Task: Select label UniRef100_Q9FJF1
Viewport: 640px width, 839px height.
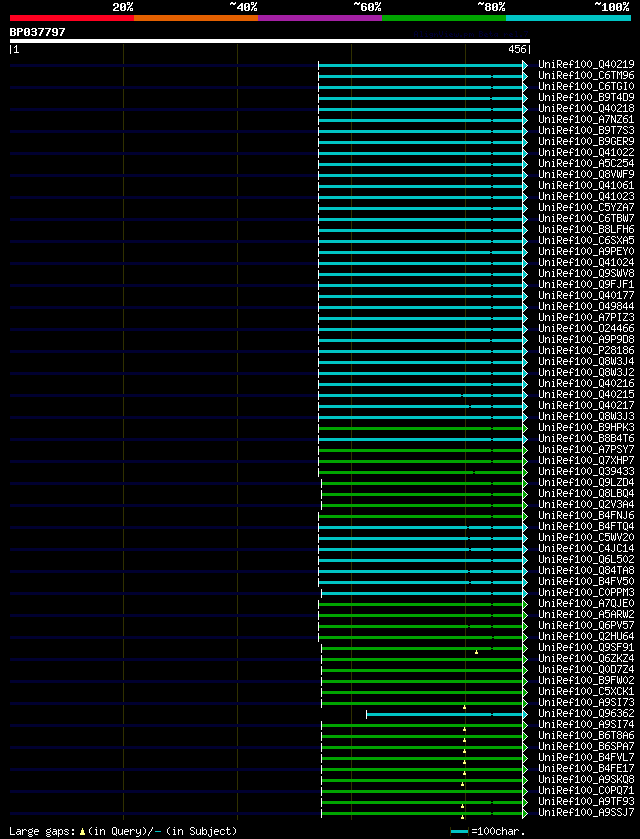Action: pyautogui.click(x=586, y=285)
